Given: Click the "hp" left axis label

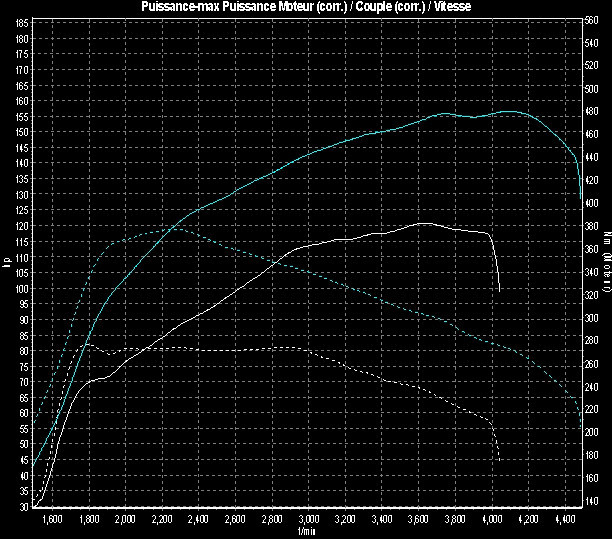Looking at the screenshot, I should pyautogui.click(x=6, y=264).
